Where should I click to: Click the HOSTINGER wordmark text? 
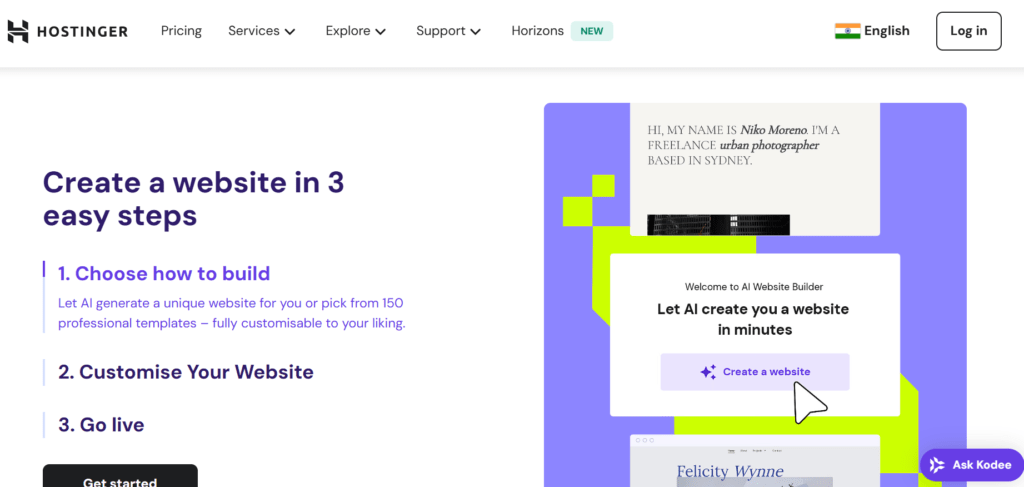point(82,31)
